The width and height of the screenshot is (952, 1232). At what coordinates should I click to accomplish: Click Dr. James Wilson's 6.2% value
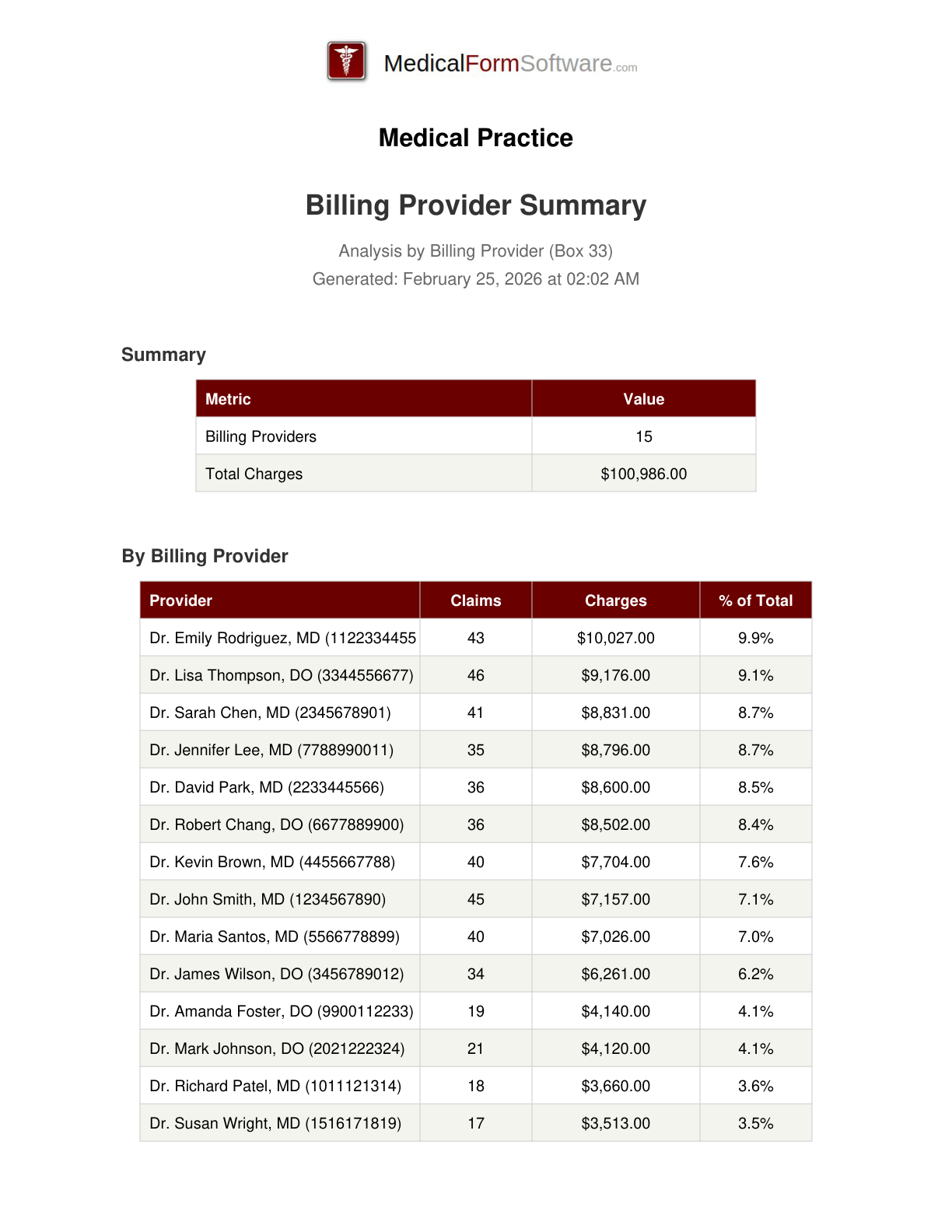(755, 974)
